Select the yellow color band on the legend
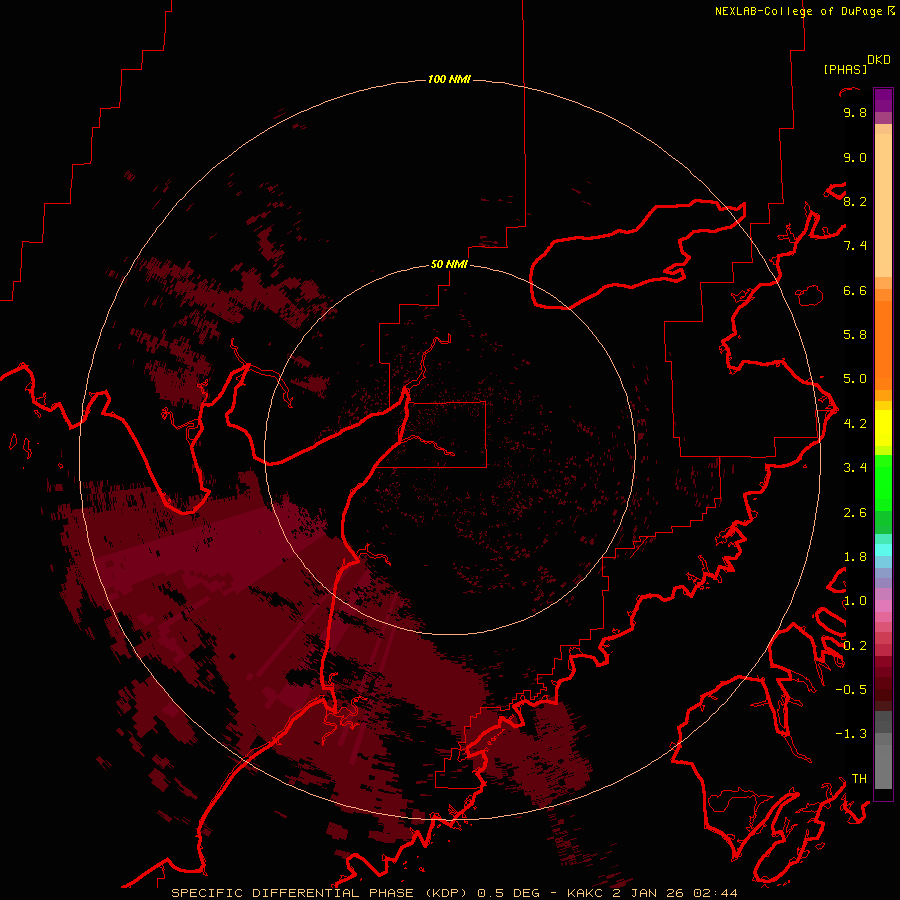900x900 pixels. tap(883, 428)
